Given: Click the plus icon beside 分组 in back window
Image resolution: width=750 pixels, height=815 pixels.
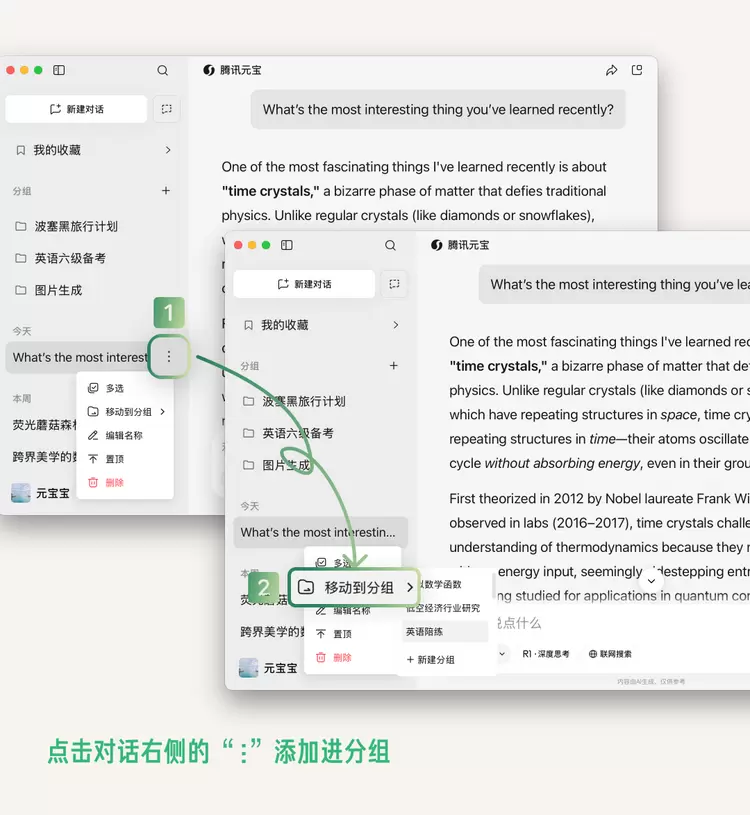Looking at the screenshot, I should tap(166, 191).
